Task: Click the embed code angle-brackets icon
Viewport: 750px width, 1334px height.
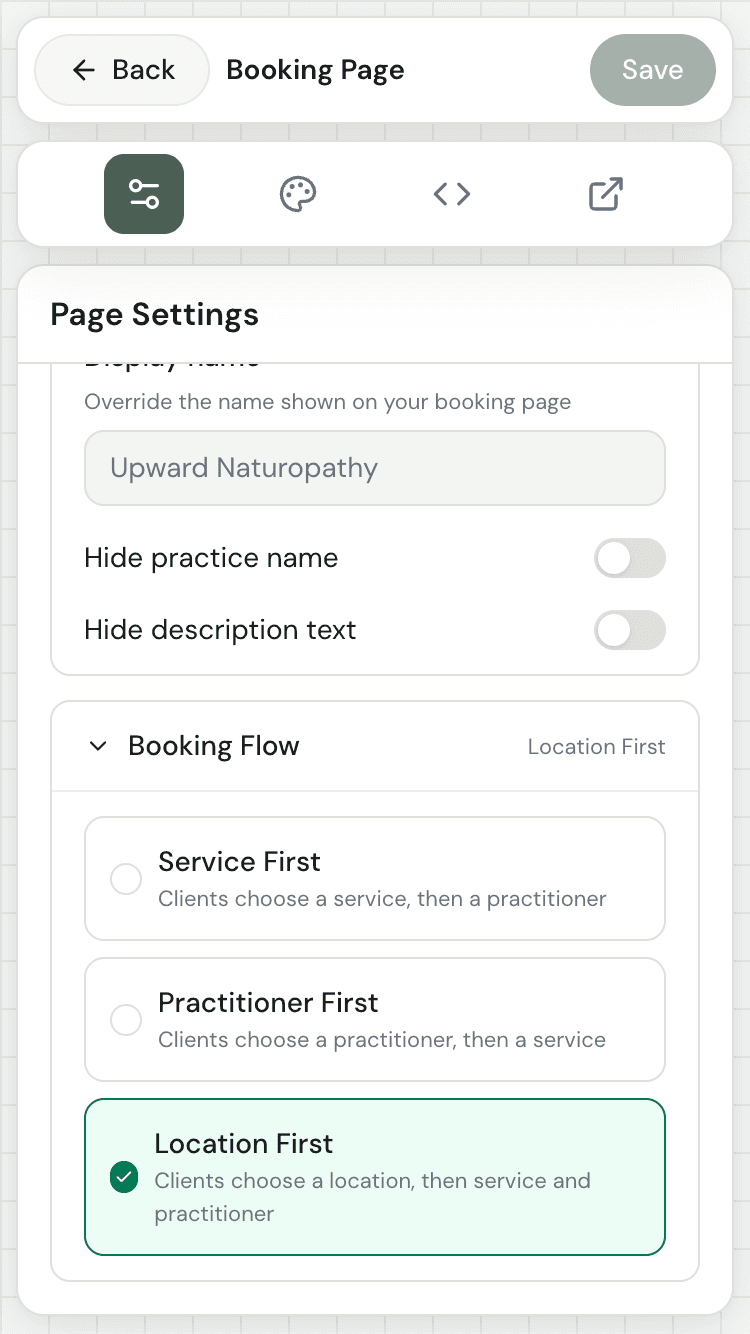Action: point(451,194)
